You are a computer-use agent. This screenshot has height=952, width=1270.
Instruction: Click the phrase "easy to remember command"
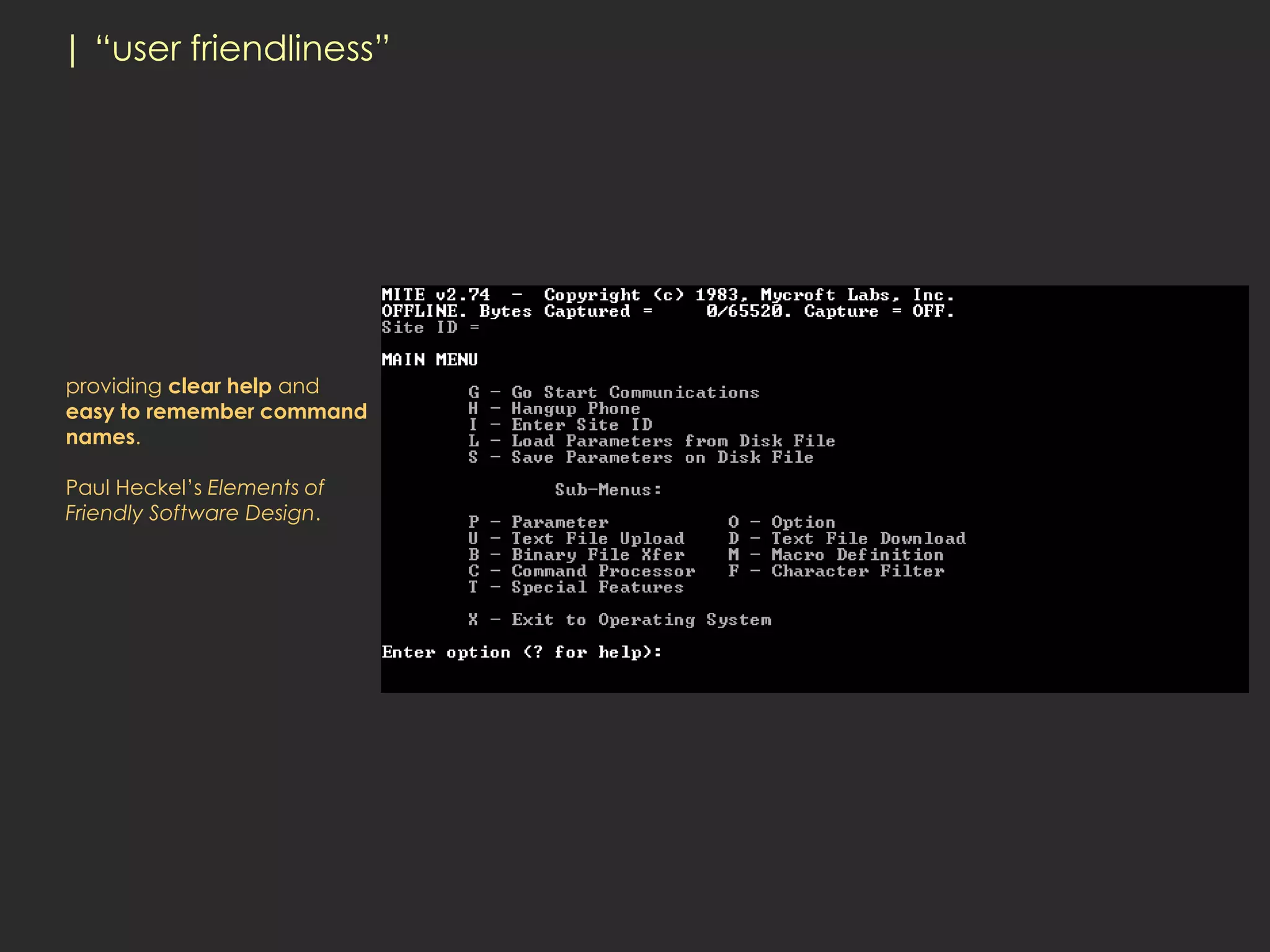click(x=216, y=412)
